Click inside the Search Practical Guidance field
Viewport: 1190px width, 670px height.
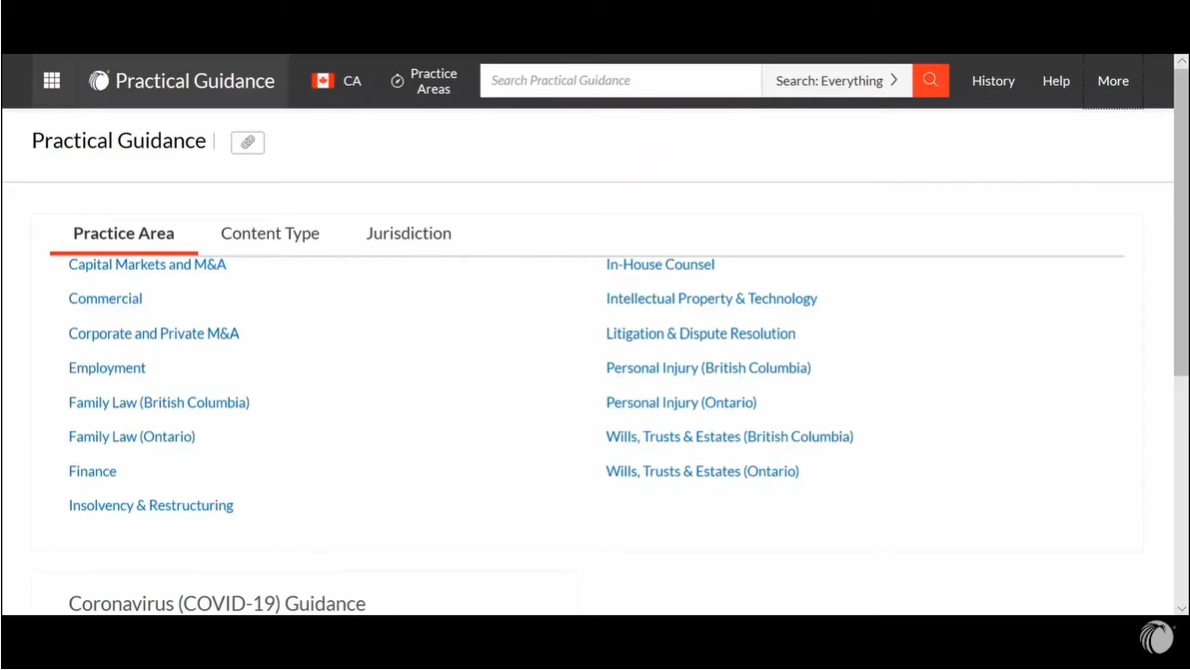coord(620,80)
